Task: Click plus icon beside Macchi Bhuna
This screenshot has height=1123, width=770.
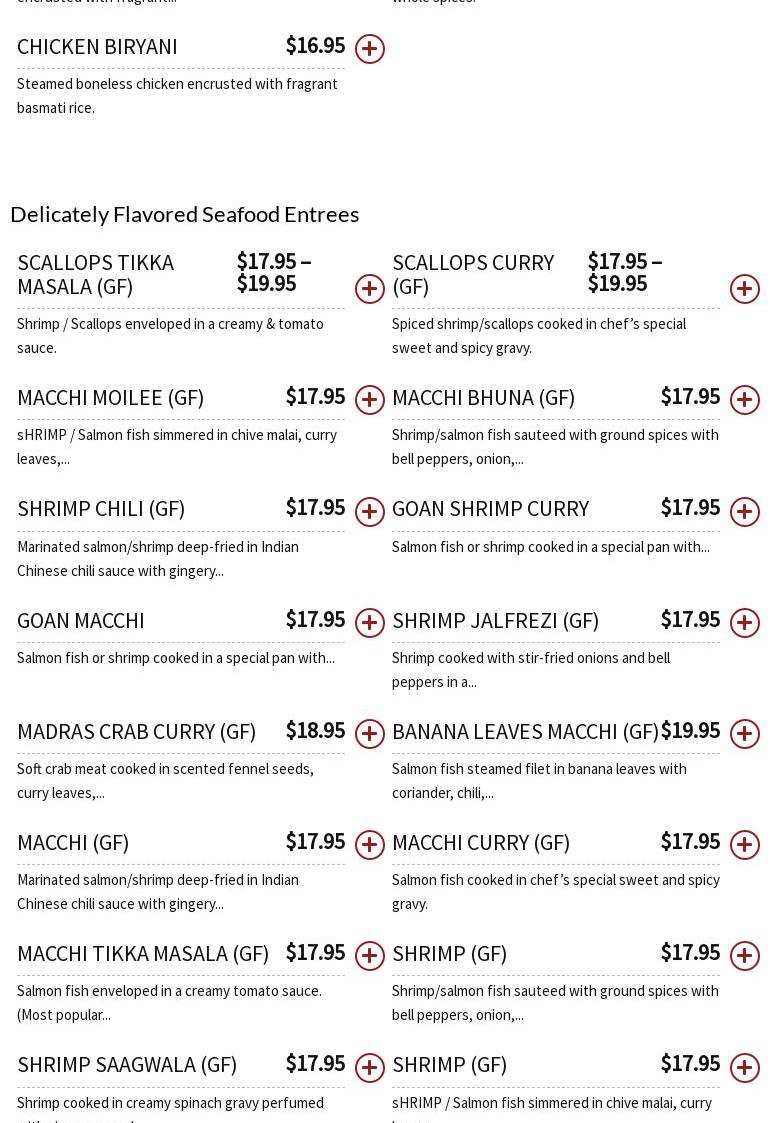Action: click(x=745, y=400)
